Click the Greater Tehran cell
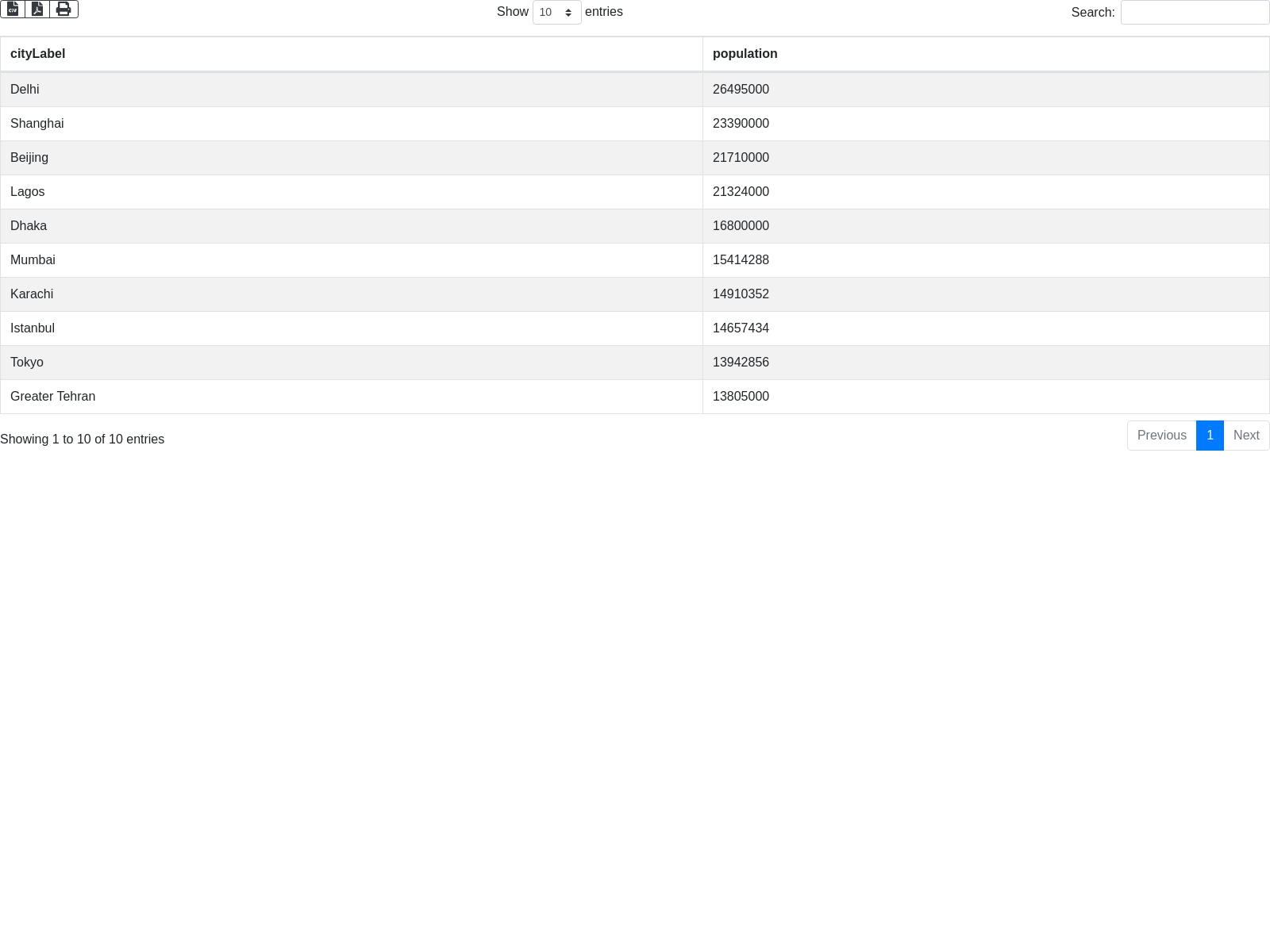Screen dimensions: 1270x952 tap(52, 397)
